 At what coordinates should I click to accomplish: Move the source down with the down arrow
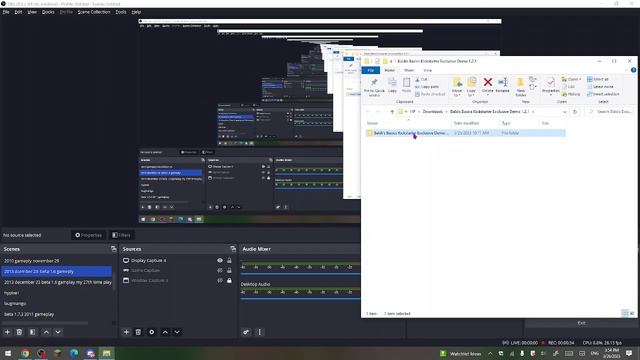[177, 332]
